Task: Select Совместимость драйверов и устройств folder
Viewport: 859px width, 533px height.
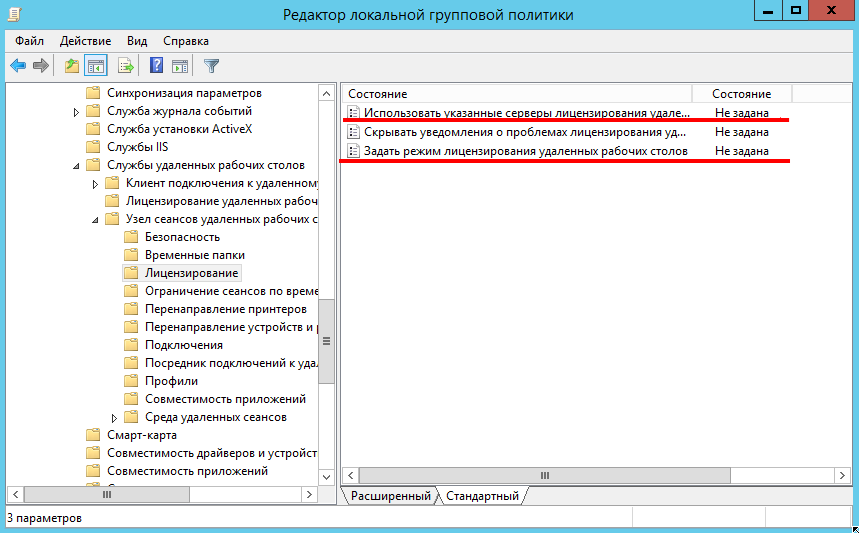Action: point(211,453)
